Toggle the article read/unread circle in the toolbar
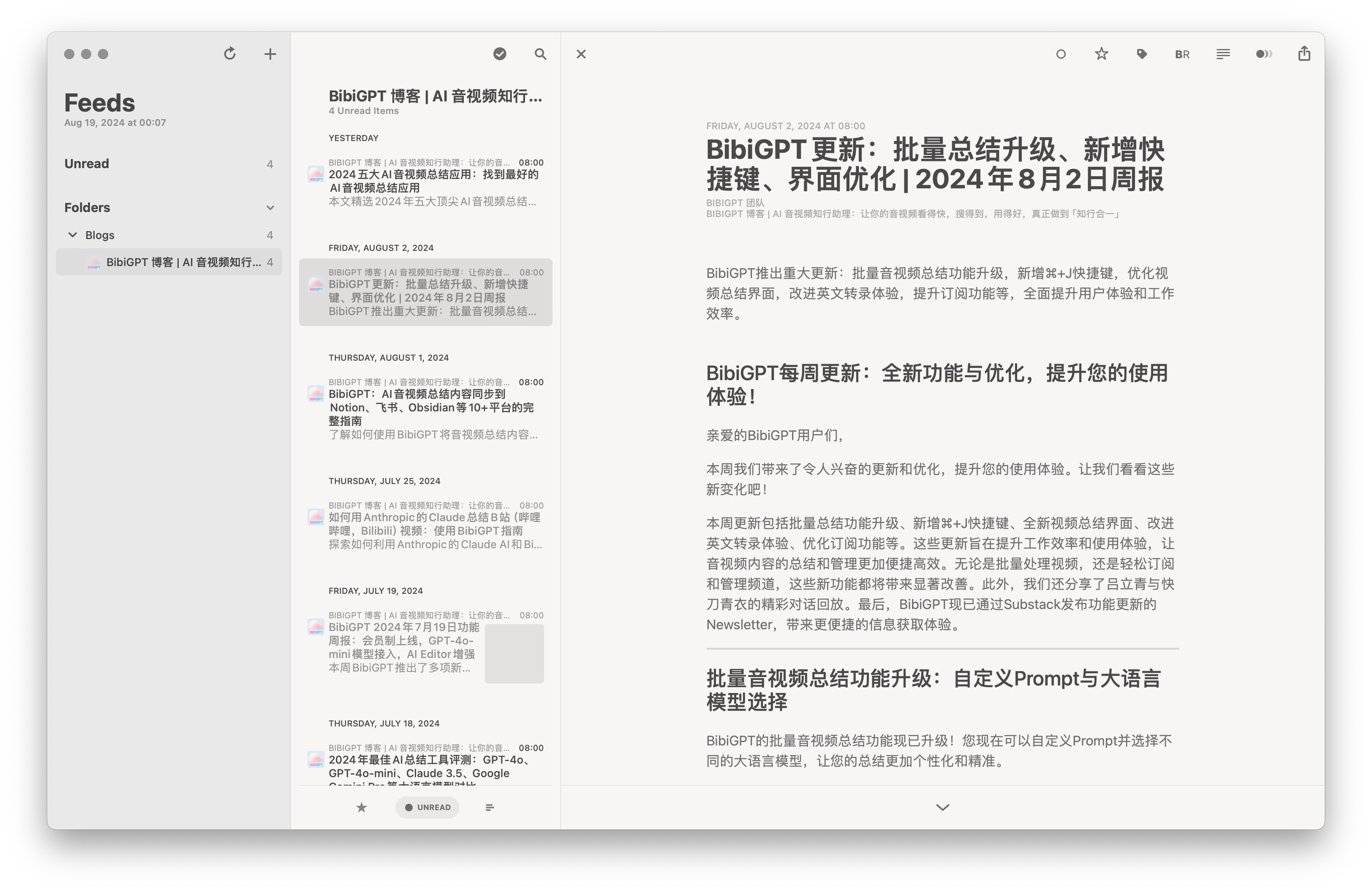Viewport: 1372px width, 892px height. point(1061,54)
